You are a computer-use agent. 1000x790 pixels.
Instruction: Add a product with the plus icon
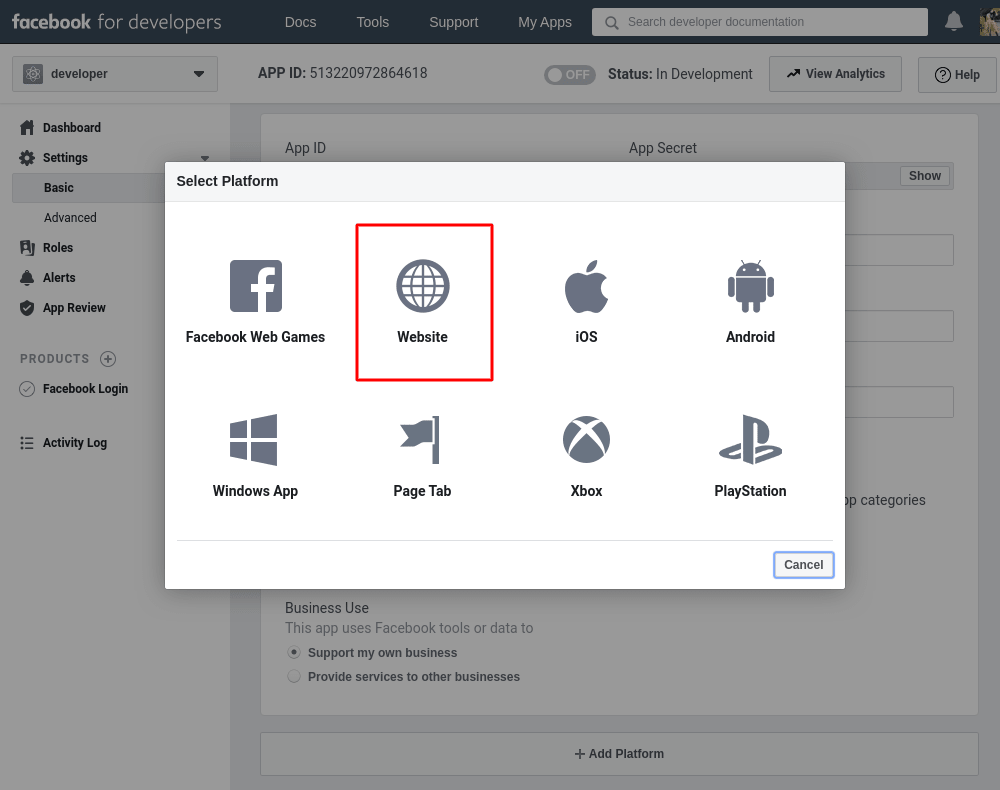pos(108,358)
